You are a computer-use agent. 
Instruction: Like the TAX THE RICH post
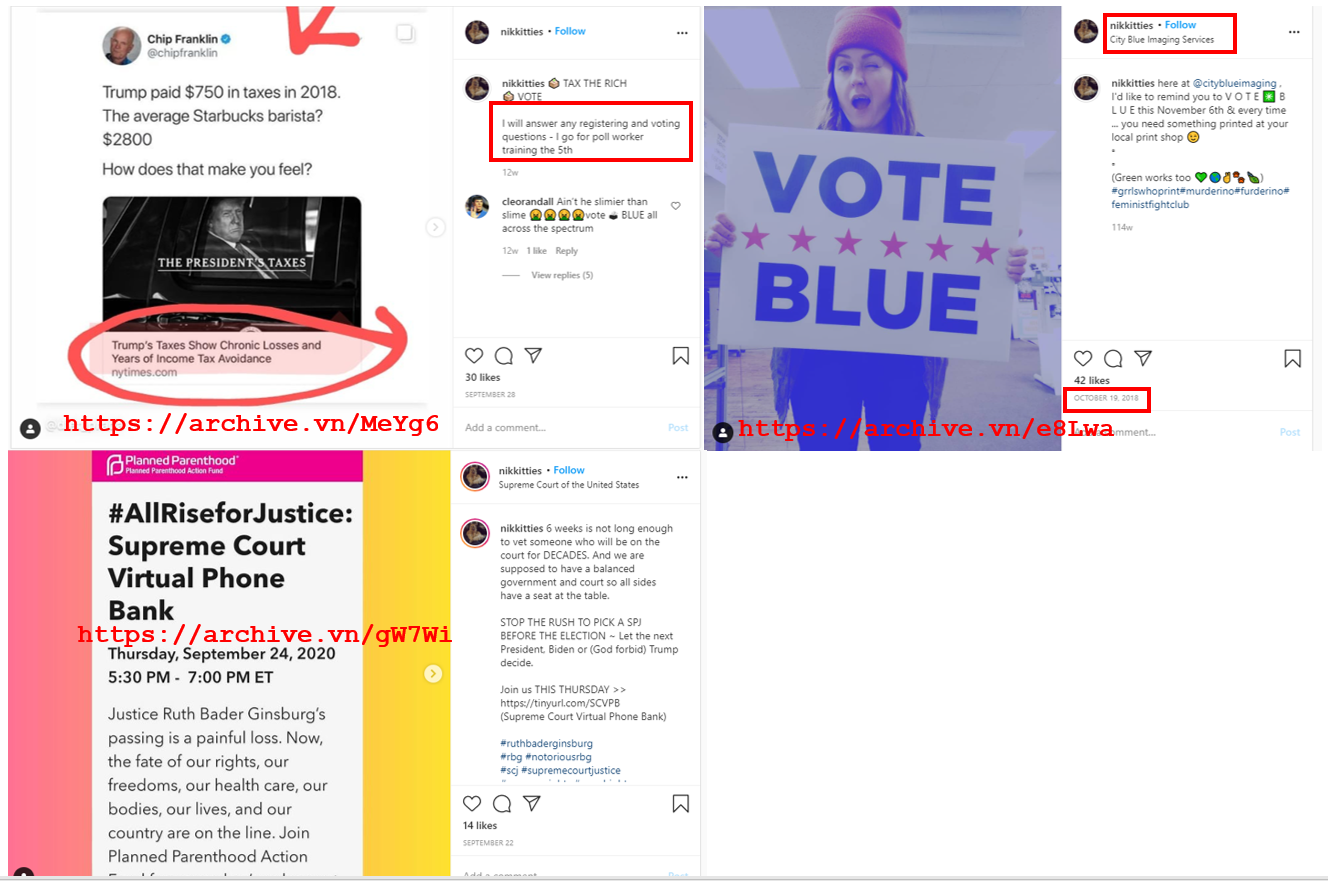tap(474, 356)
